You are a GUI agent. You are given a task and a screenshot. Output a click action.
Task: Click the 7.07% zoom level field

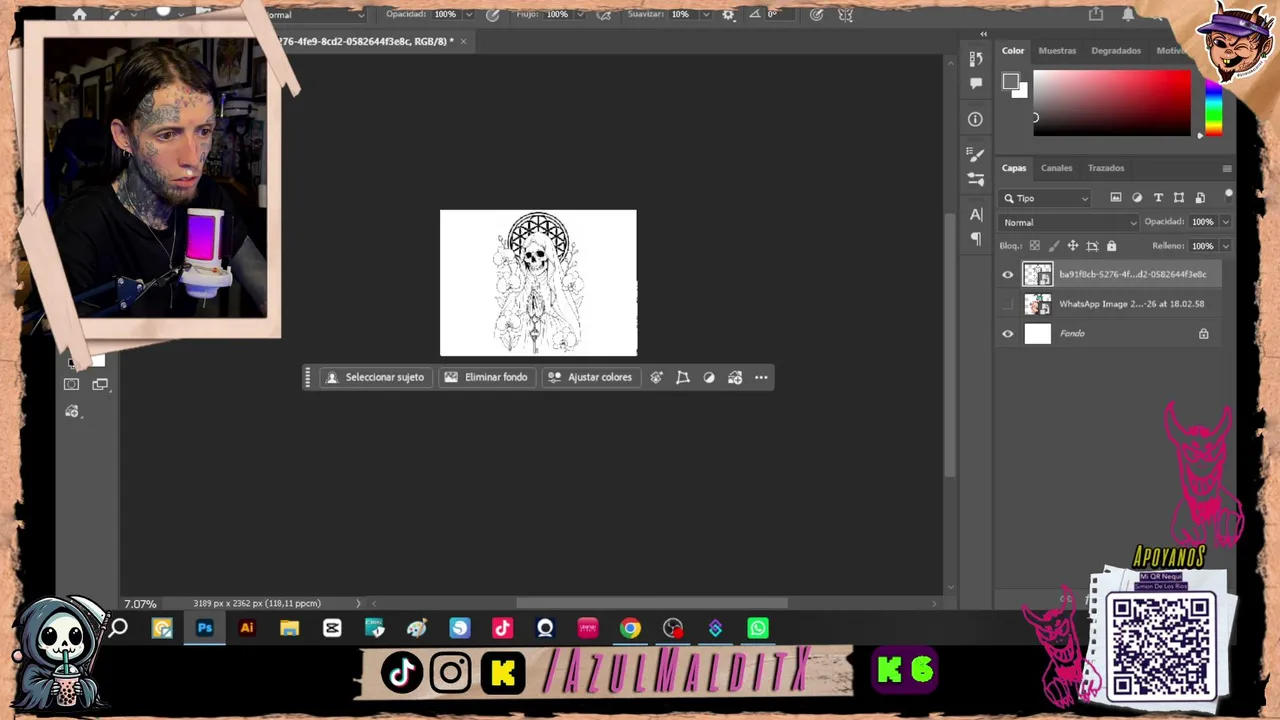tap(140, 604)
